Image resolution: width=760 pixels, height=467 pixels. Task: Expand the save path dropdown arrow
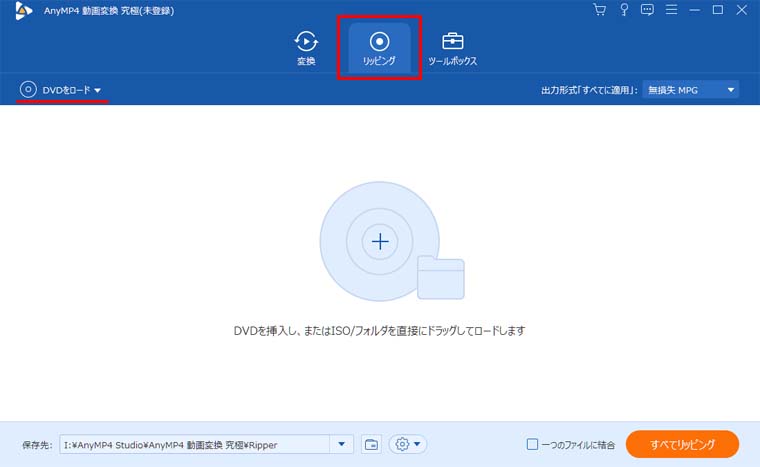click(343, 444)
